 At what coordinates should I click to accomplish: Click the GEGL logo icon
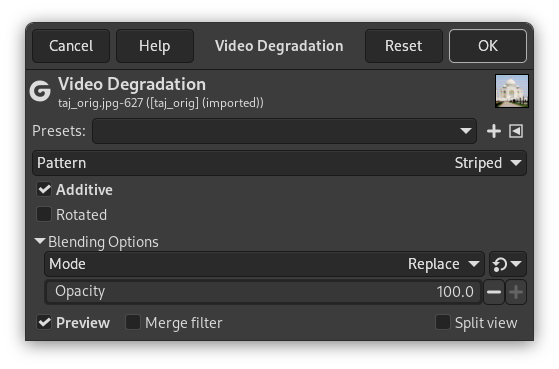tap(40, 91)
